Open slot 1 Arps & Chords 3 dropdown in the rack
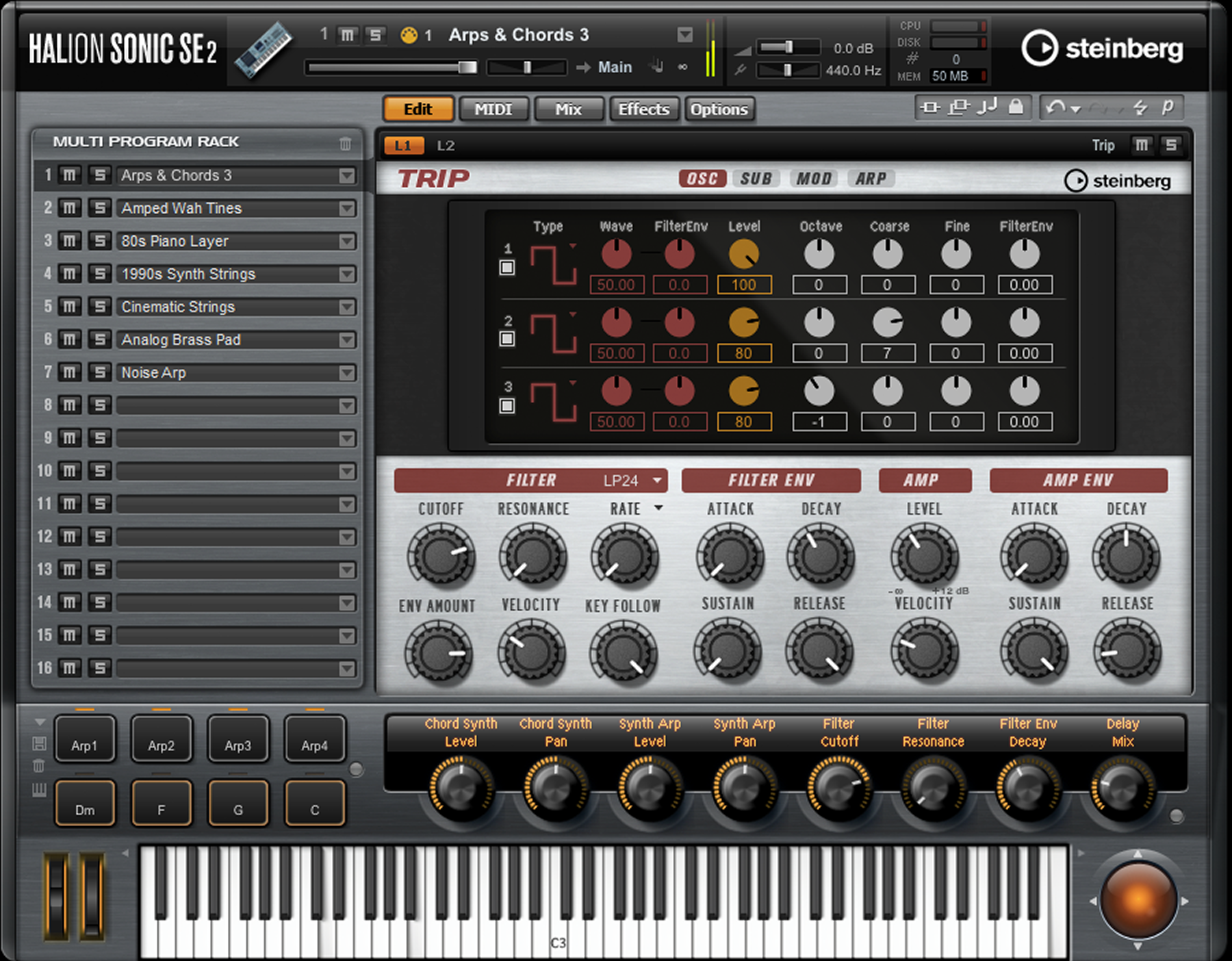The width and height of the screenshot is (1232, 961). pos(347,176)
